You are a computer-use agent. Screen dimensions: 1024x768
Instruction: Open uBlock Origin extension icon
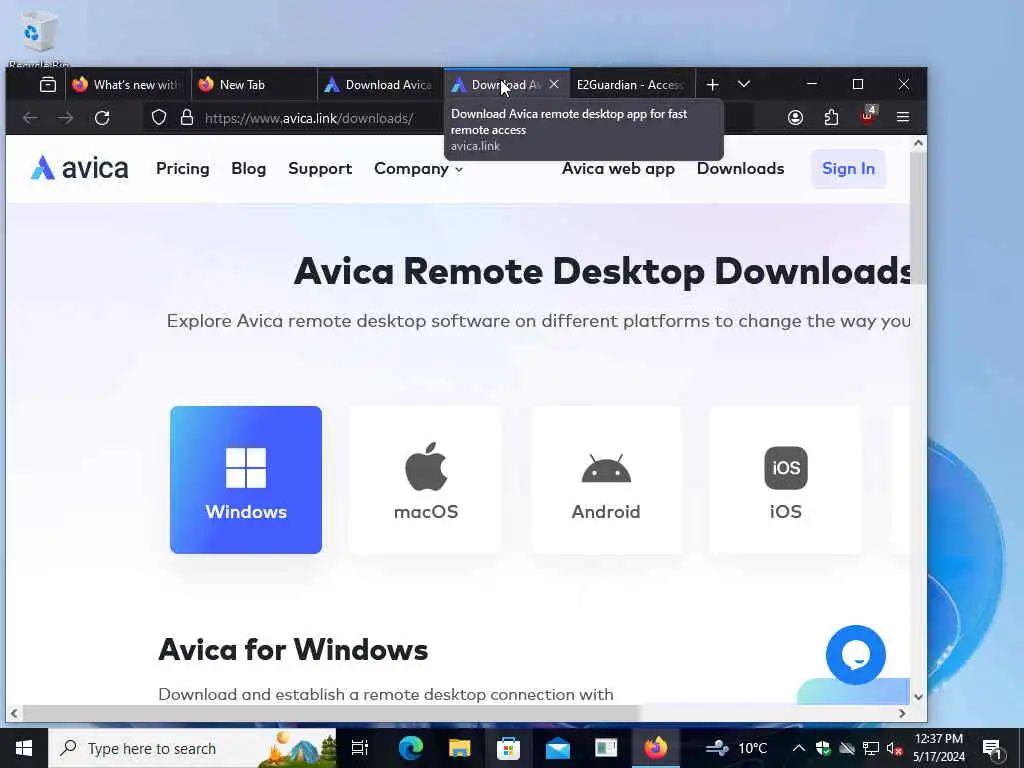(x=867, y=116)
